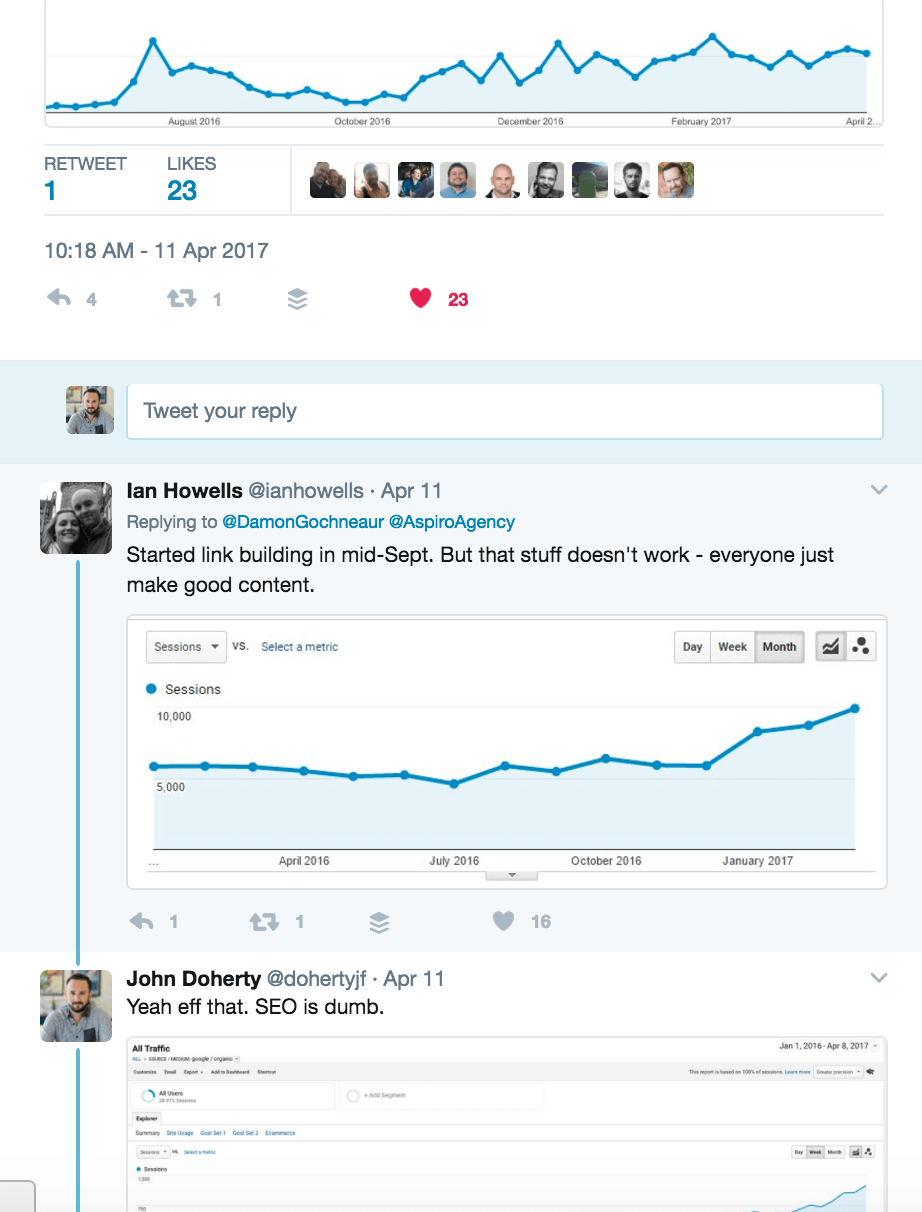Retweet the main tweet dated 11 Apr 2017
922x1212 pixels.
point(181,298)
